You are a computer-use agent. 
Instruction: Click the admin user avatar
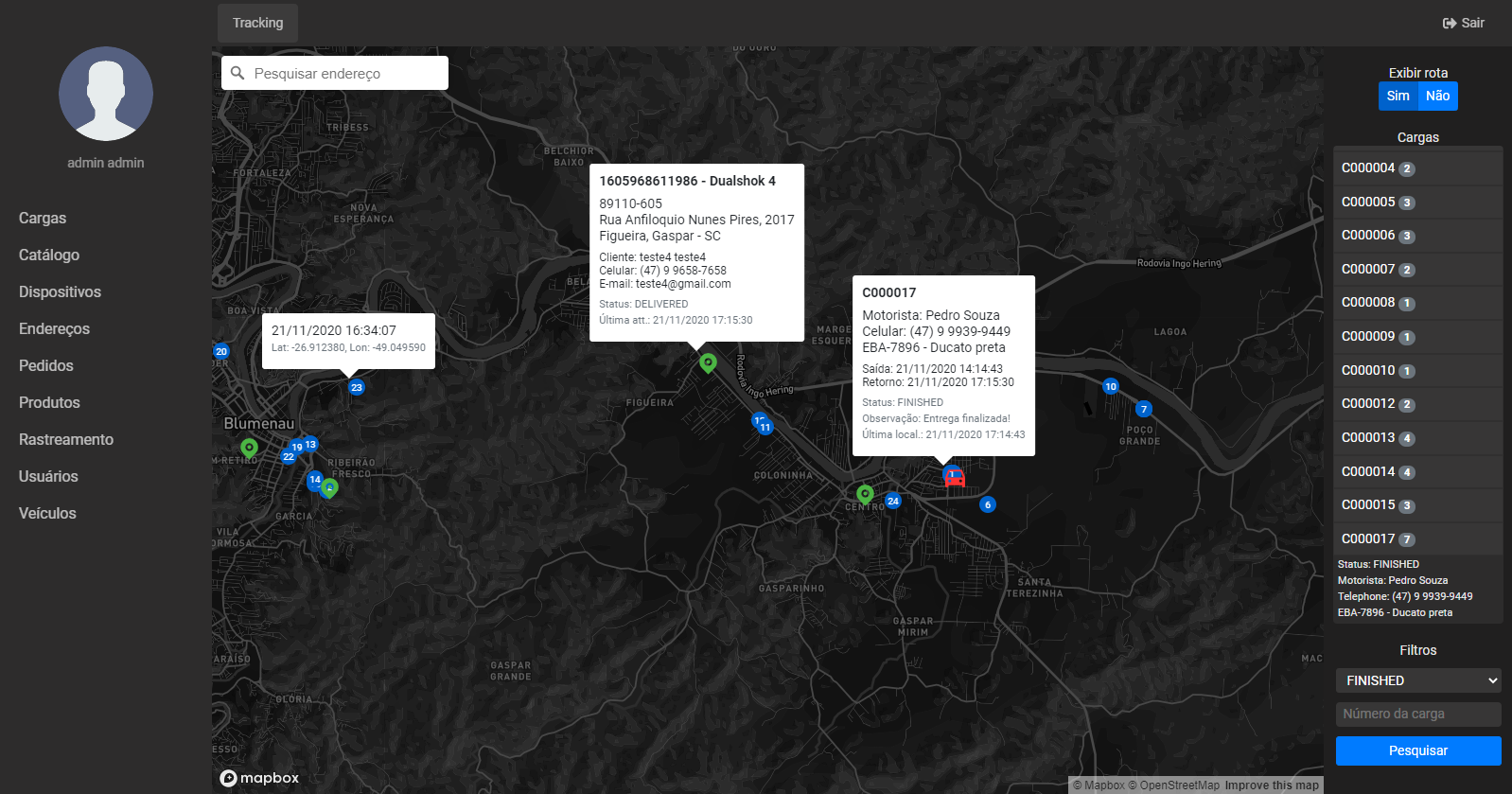[106, 94]
